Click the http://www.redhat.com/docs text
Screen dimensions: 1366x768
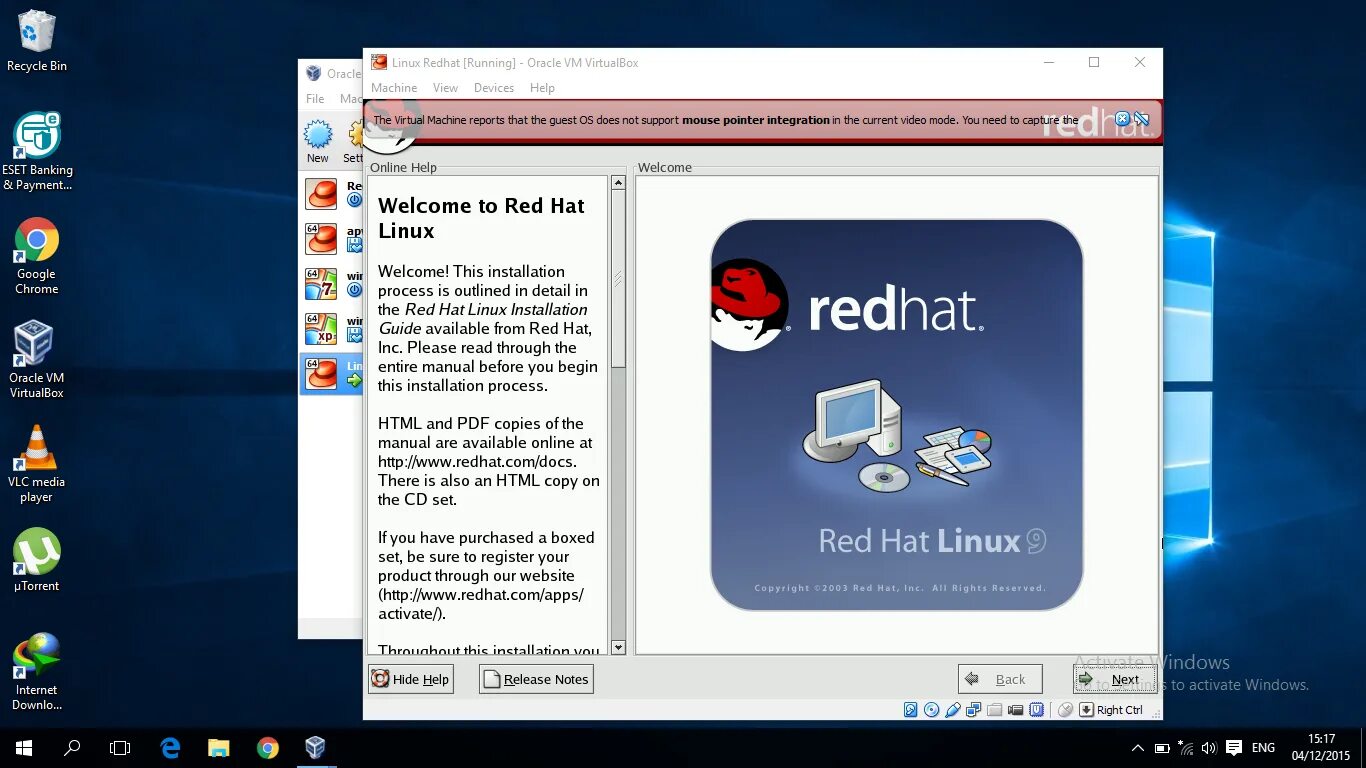tap(476, 461)
